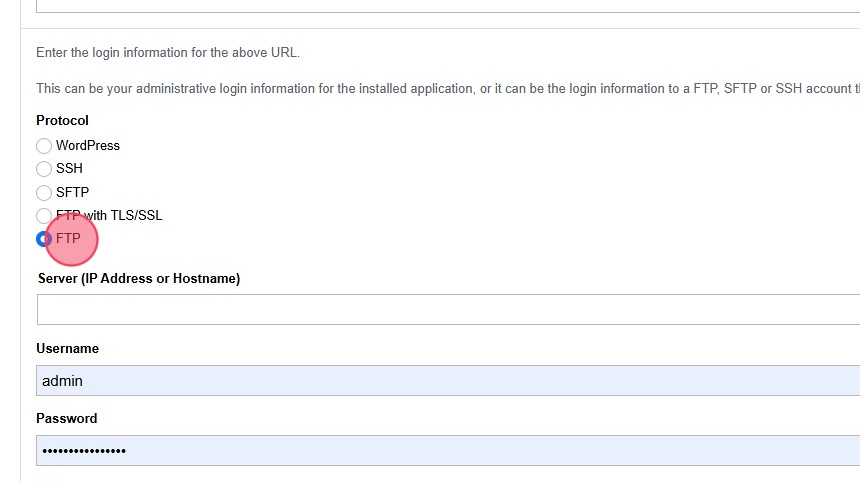Click the Server (IP Address or Hostname) label
The width and height of the screenshot is (860, 481).
(139, 279)
